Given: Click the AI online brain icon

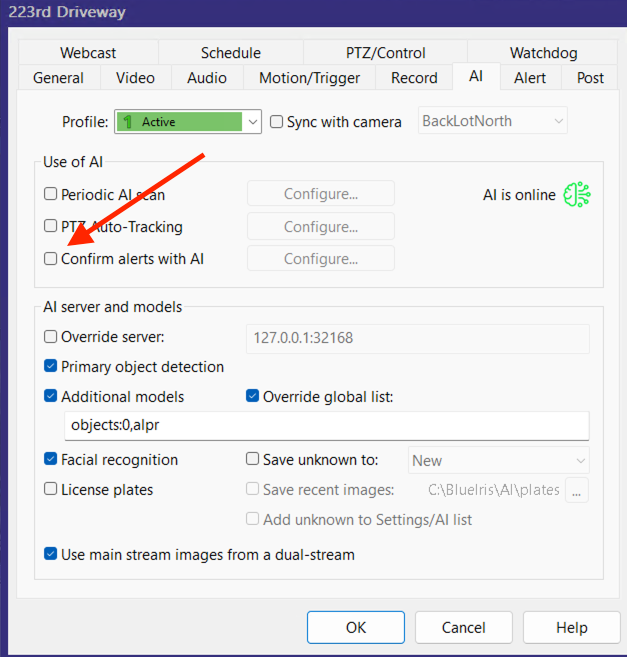Looking at the screenshot, I should click(x=577, y=195).
